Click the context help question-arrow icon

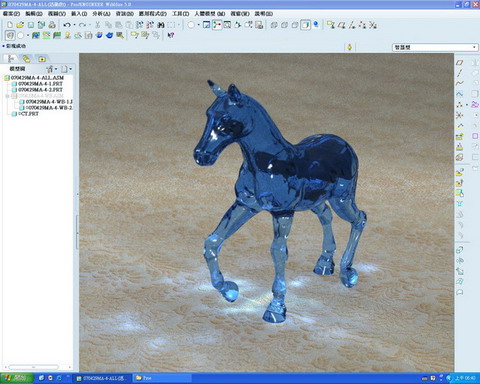(x=171, y=35)
